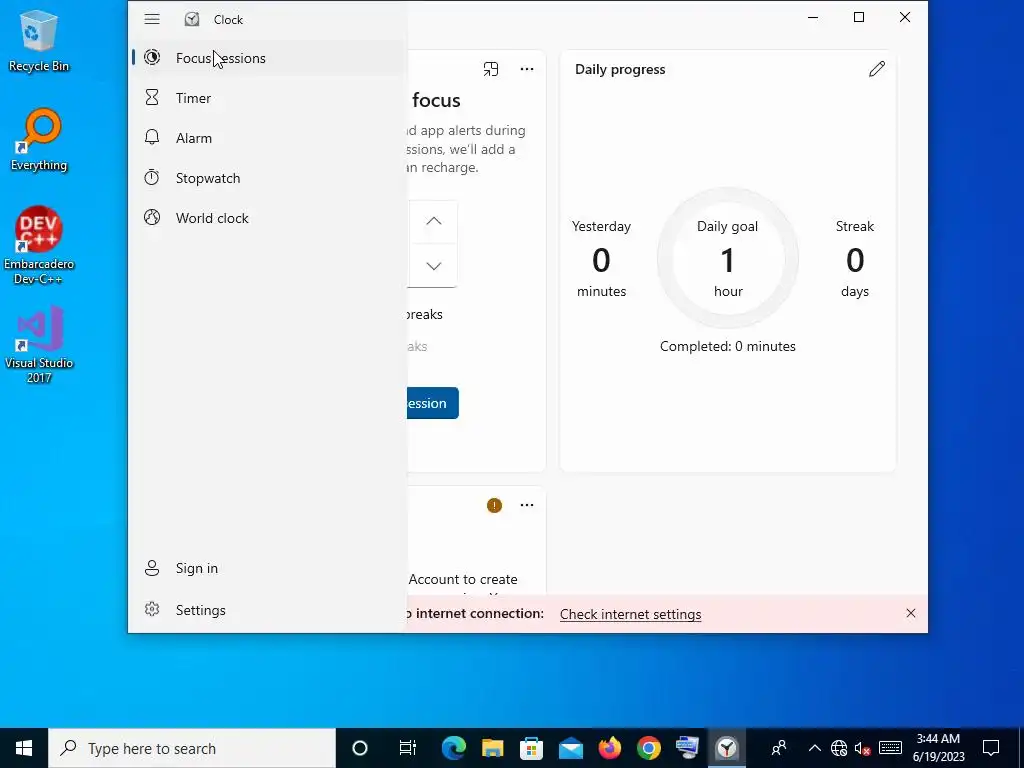1024x768 pixels.
Task: Click the taskbar search box
Action: (192, 748)
